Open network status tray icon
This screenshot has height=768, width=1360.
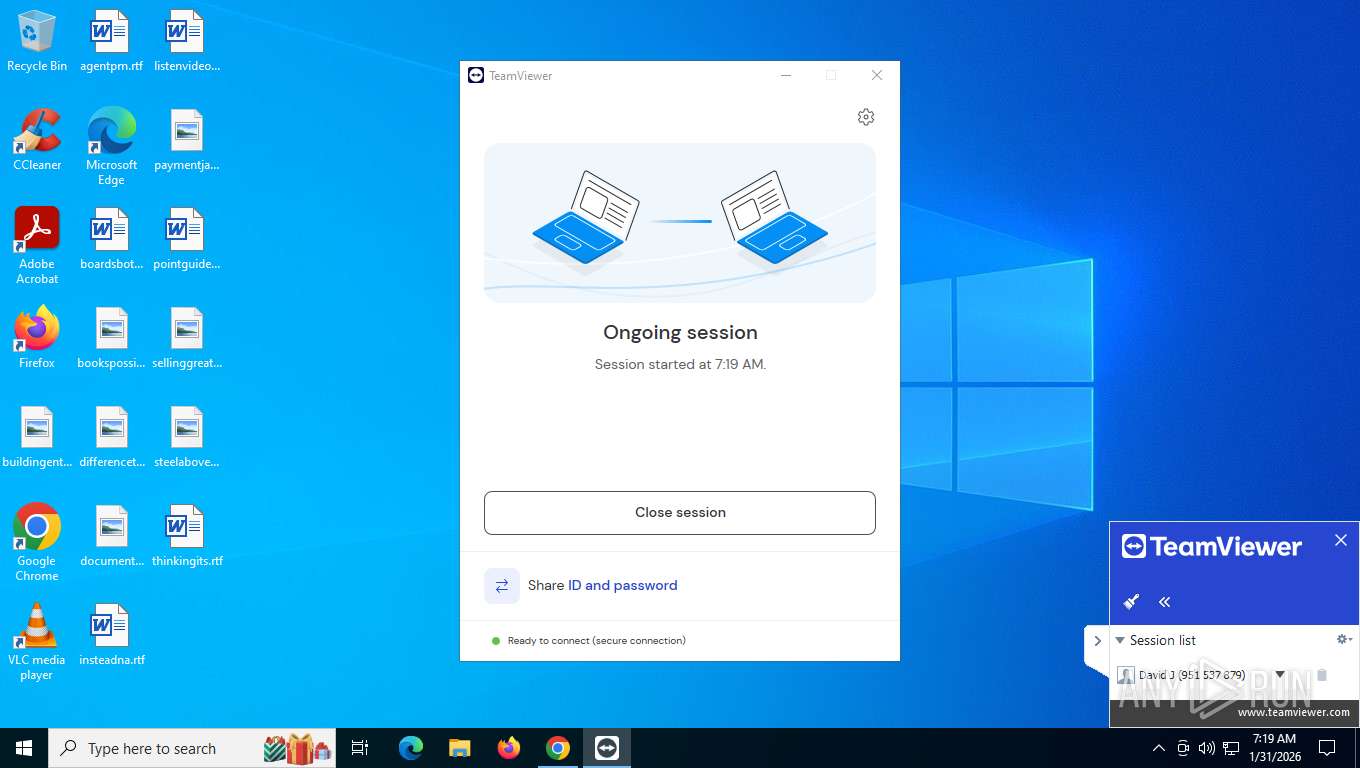(1231, 748)
